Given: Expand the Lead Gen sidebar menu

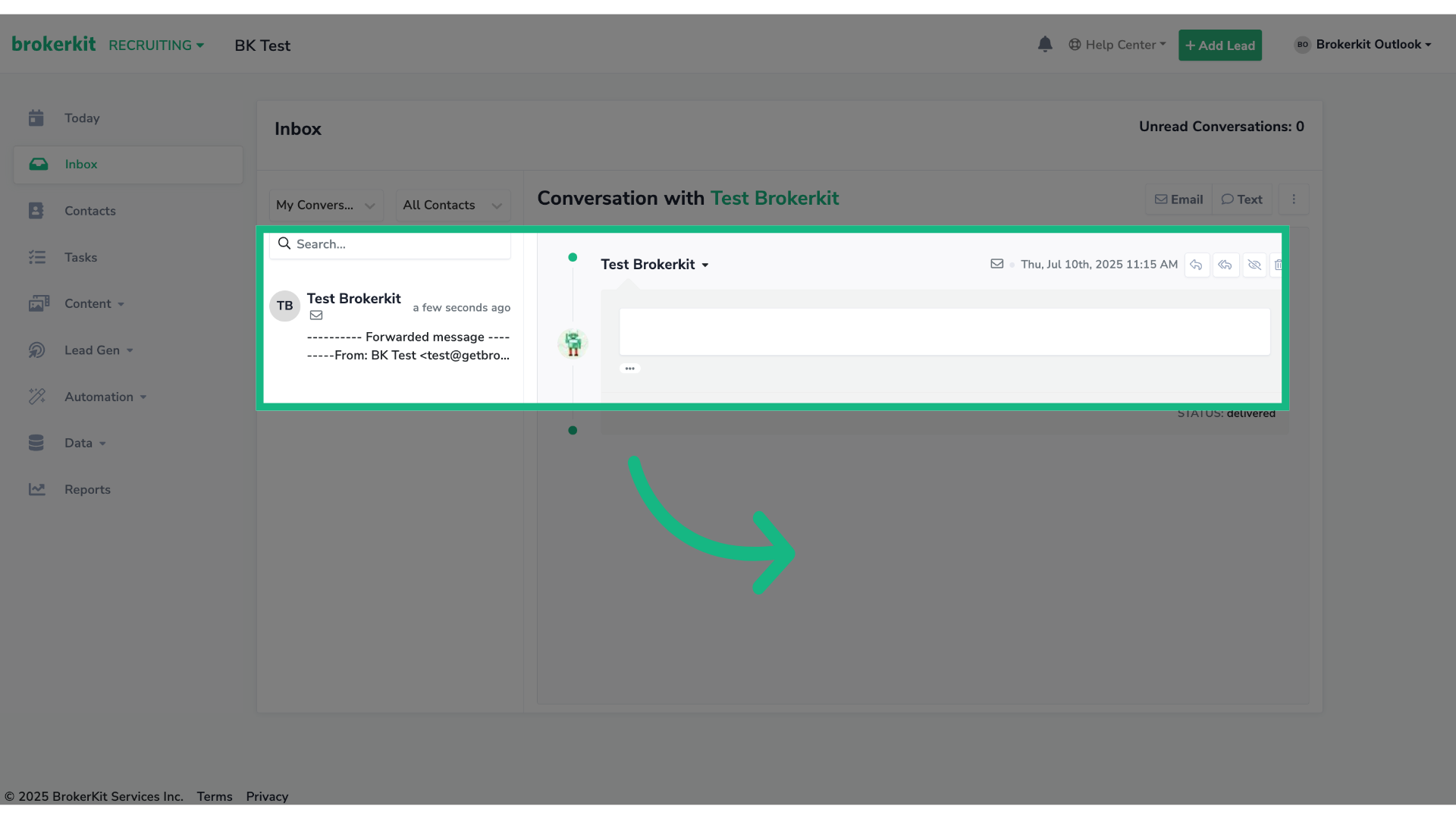Looking at the screenshot, I should 99,350.
